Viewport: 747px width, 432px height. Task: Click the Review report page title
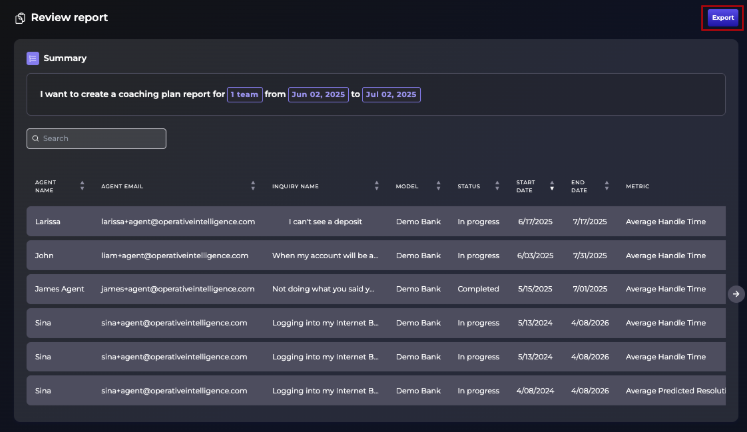click(x=70, y=18)
